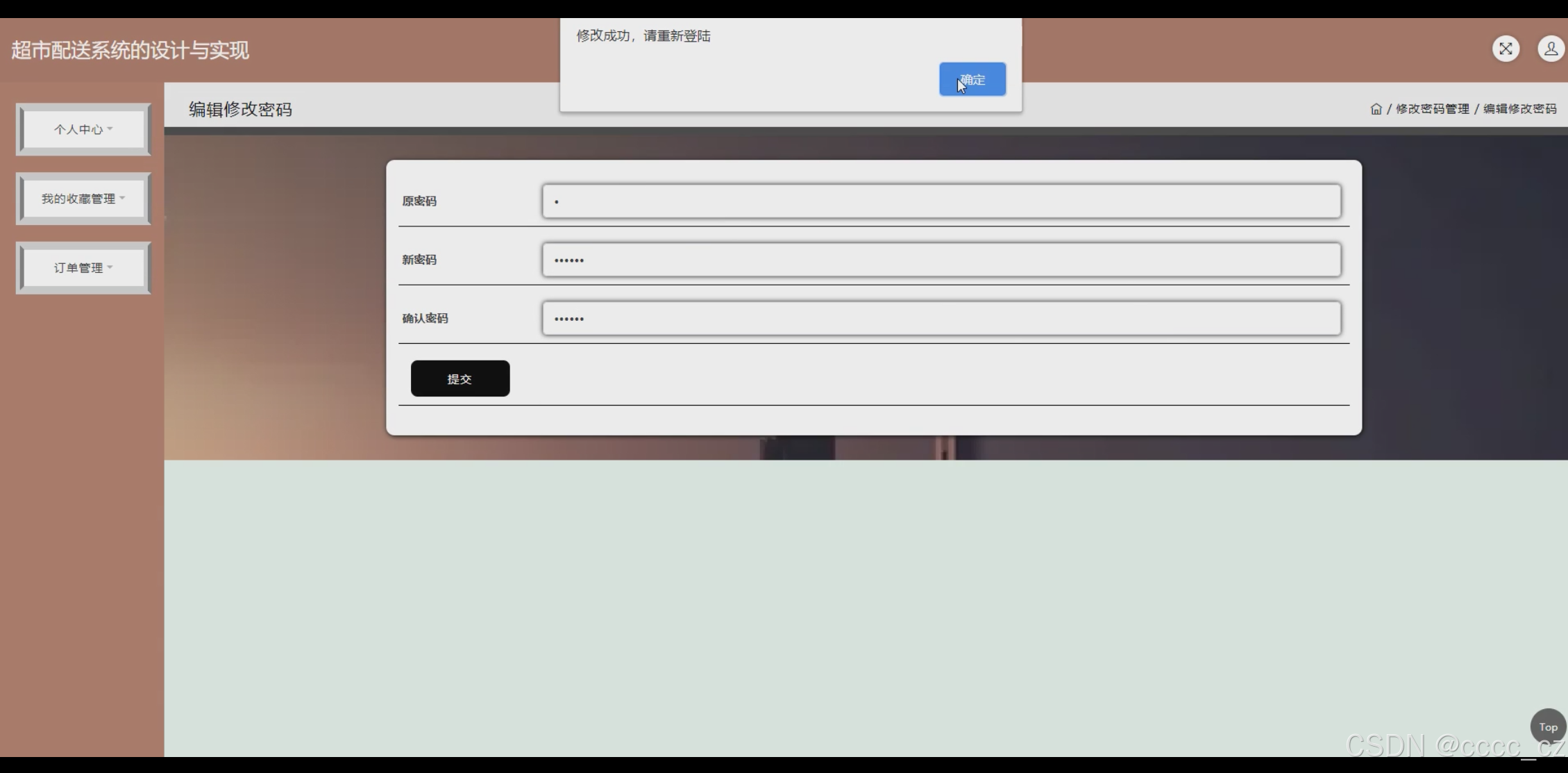
Task: Expand the 我的收藏管理 sidebar menu
Action: pos(83,199)
